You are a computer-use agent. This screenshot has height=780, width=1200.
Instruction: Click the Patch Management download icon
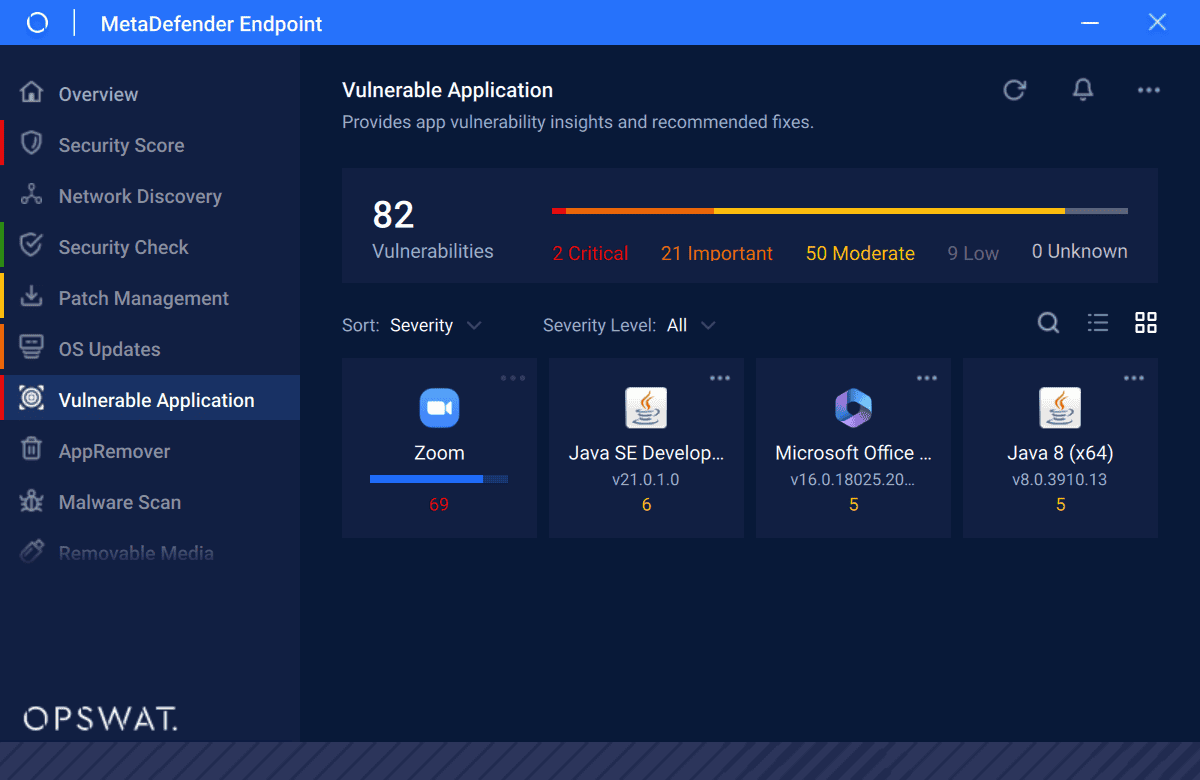pos(32,297)
